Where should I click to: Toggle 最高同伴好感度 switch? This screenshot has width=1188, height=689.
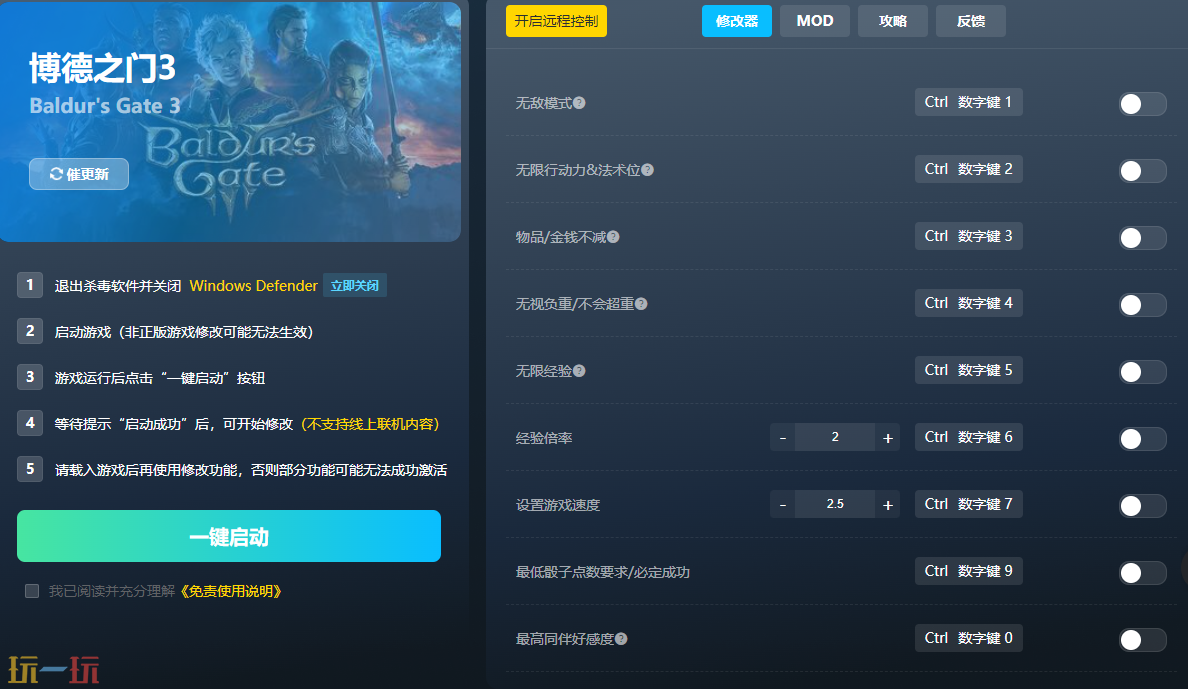pyautogui.click(x=1143, y=640)
